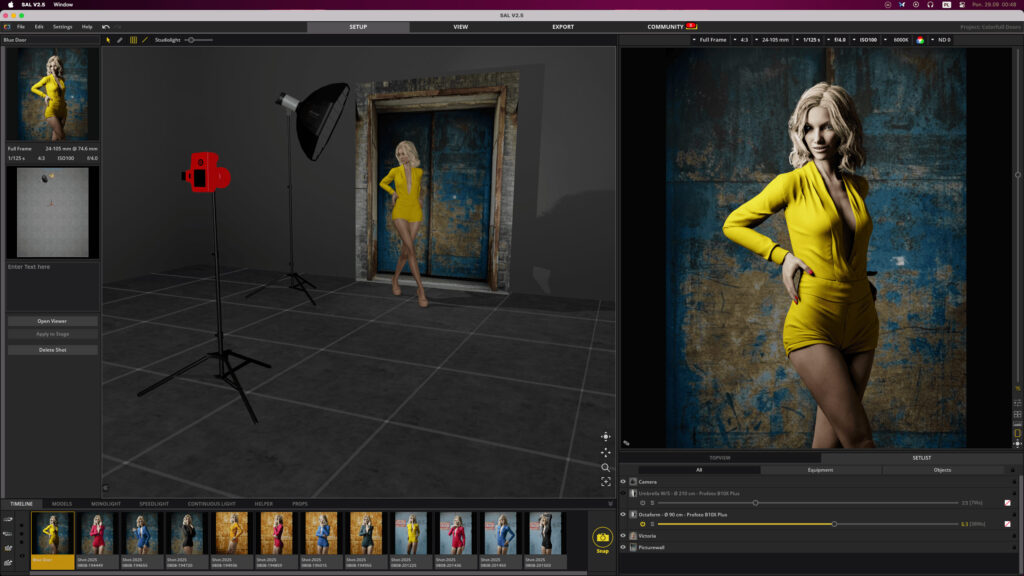Toggle power of Octaform light

click(x=643, y=524)
